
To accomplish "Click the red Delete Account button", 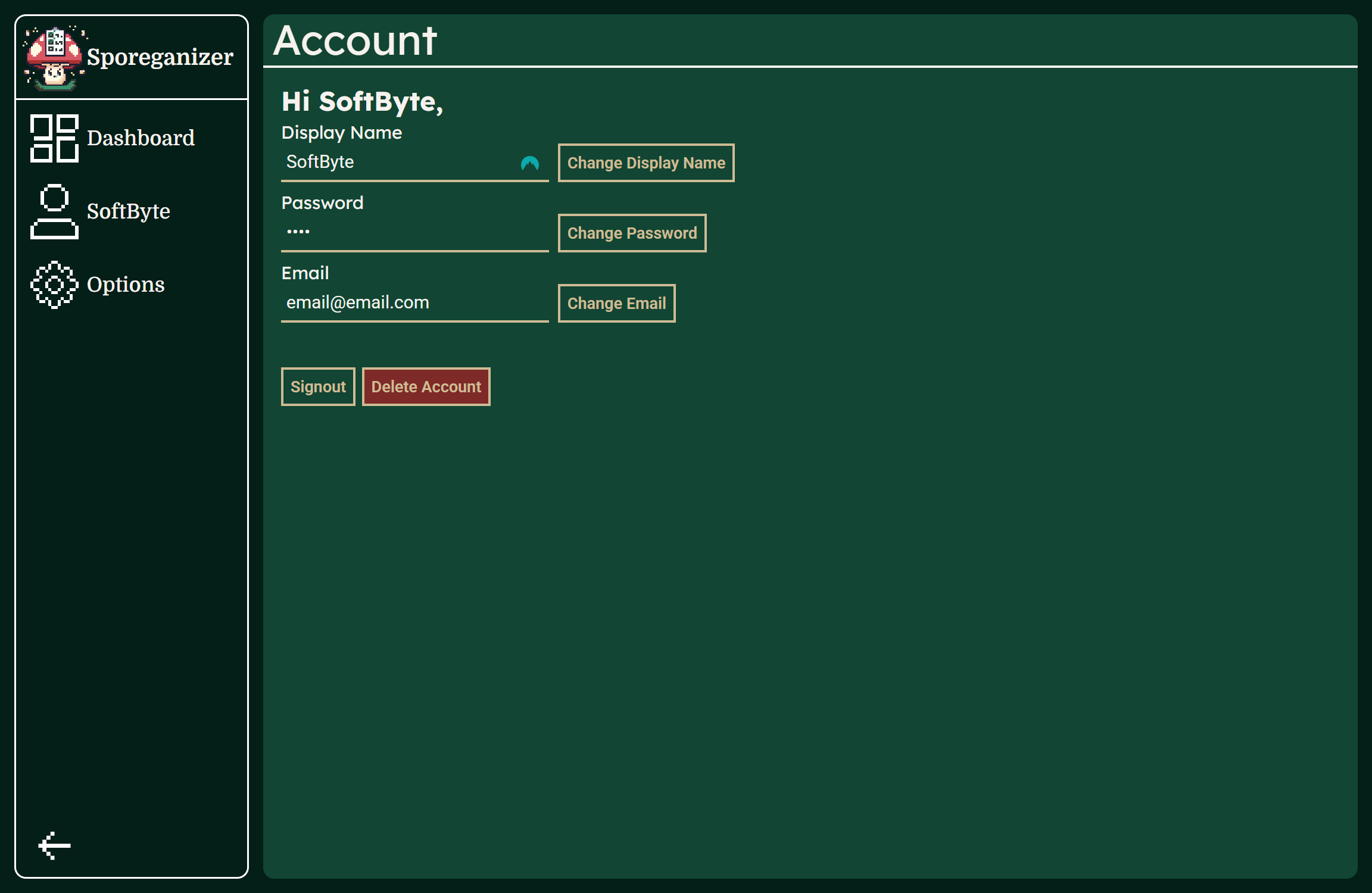I will (x=426, y=387).
